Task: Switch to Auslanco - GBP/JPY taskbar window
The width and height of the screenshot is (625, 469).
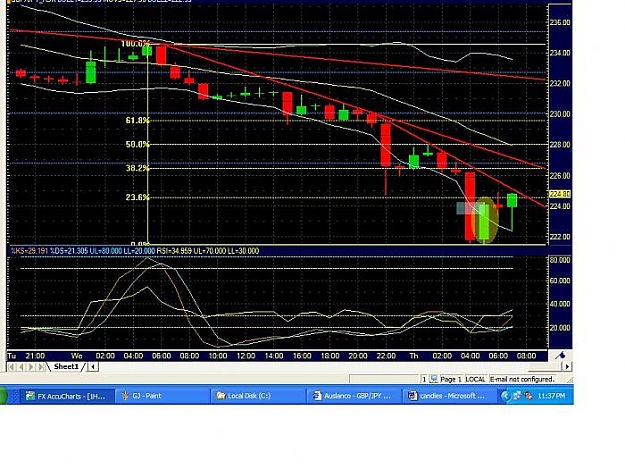Action: [353, 396]
